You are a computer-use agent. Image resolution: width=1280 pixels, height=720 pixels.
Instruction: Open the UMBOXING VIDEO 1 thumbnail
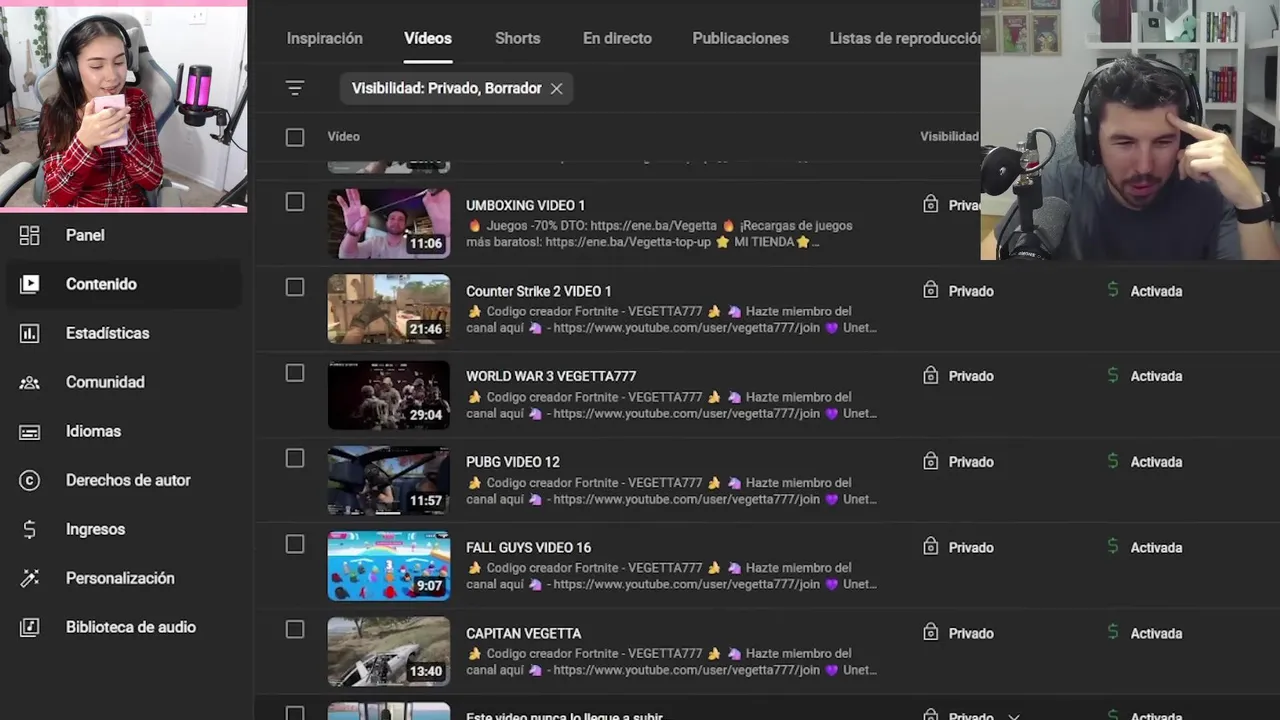click(x=389, y=223)
